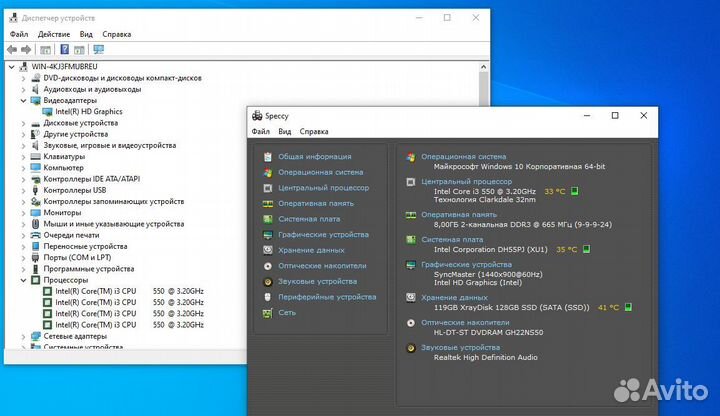Open Центральный процессор in Speccy sidebar
The width and height of the screenshot is (720, 416).
tap(323, 188)
